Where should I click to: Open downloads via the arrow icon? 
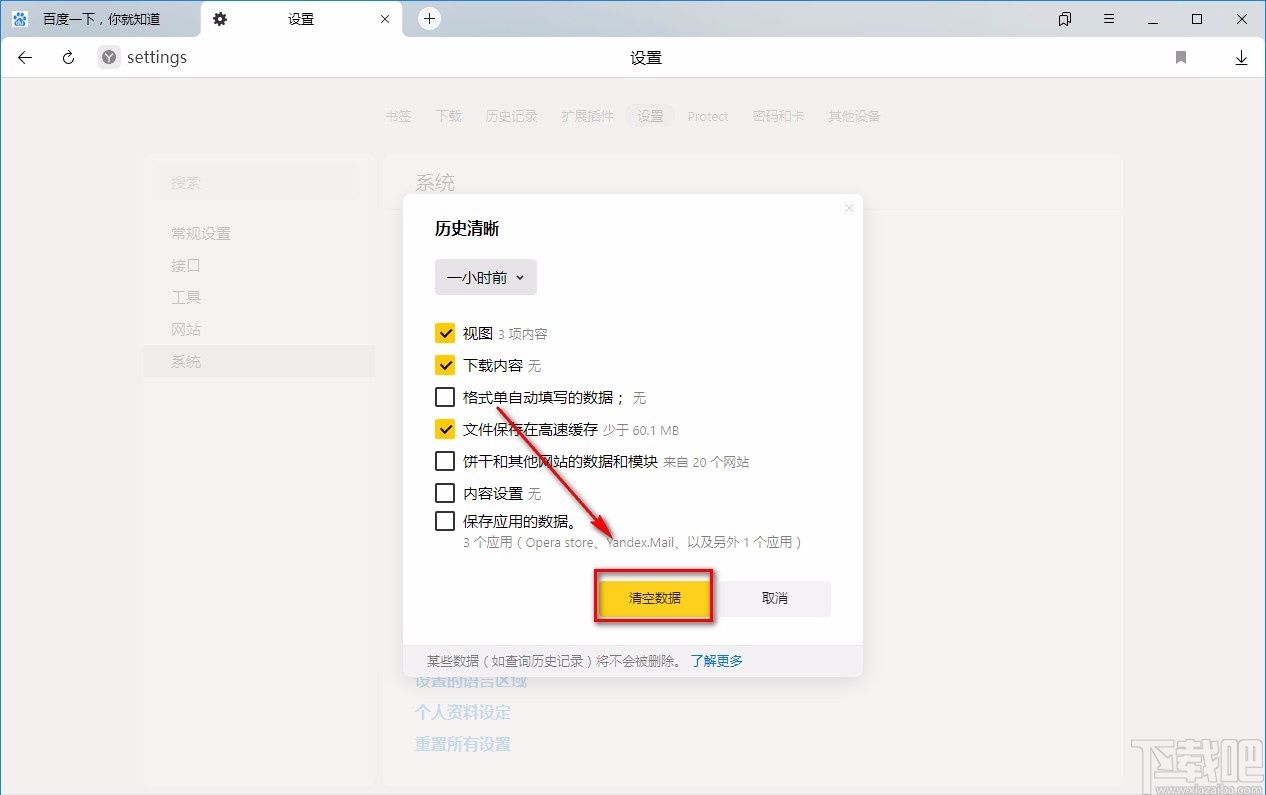(1242, 57)
